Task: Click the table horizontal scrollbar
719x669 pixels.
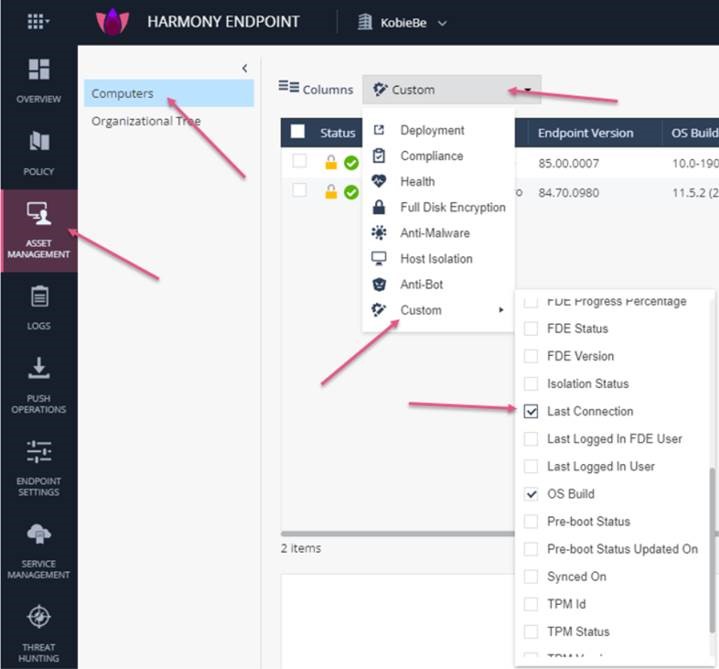Action: click(397, 534)
